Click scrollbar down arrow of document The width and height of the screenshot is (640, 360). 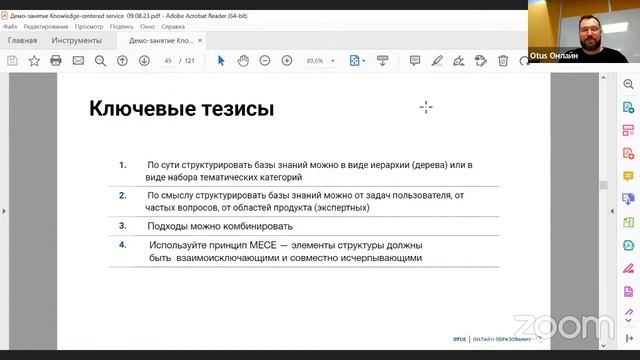coord(604,345)
